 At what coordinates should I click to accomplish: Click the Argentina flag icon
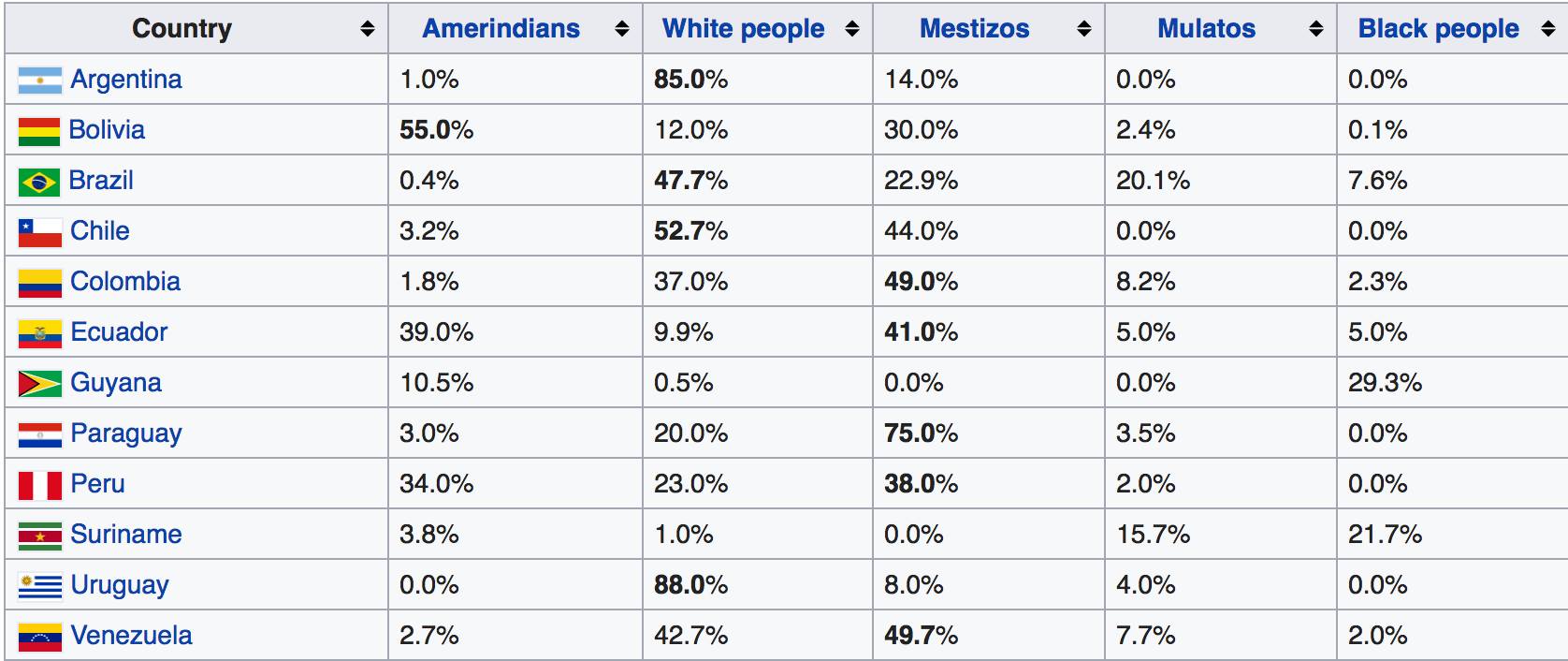coord(39,81)
